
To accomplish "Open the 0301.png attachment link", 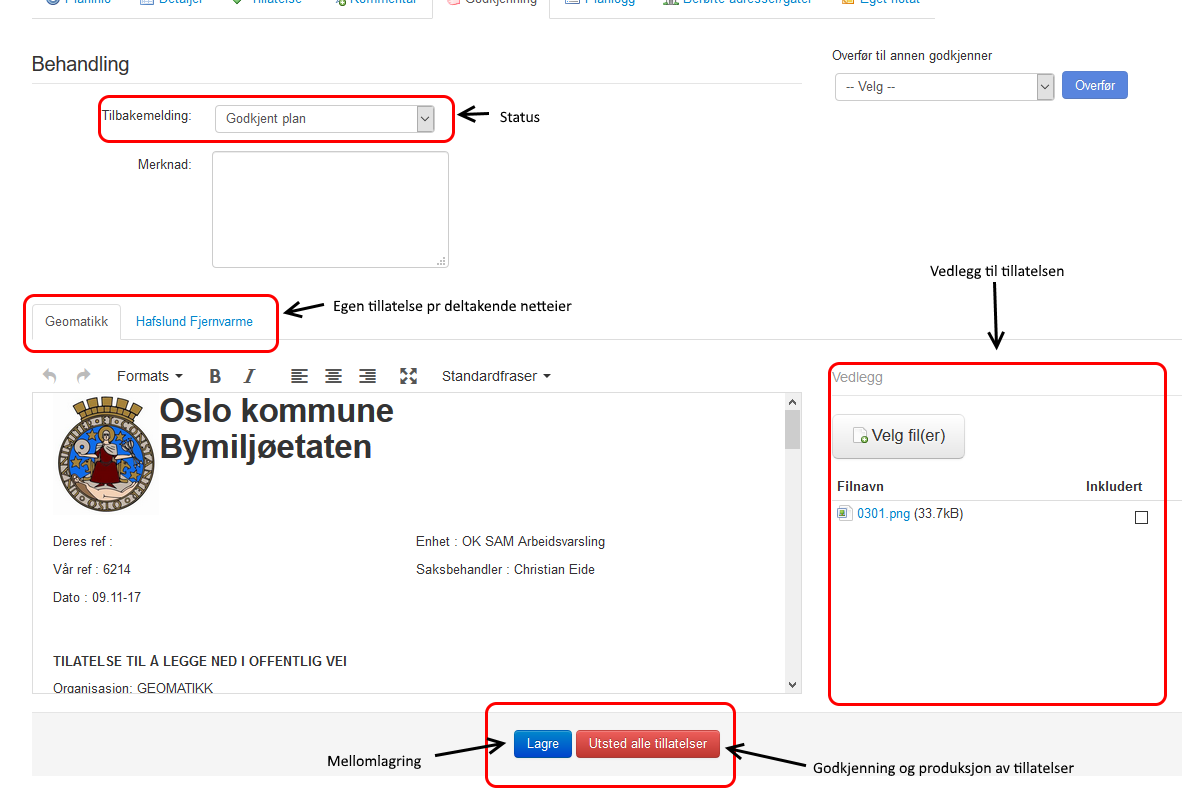I will tap(883, 513).
